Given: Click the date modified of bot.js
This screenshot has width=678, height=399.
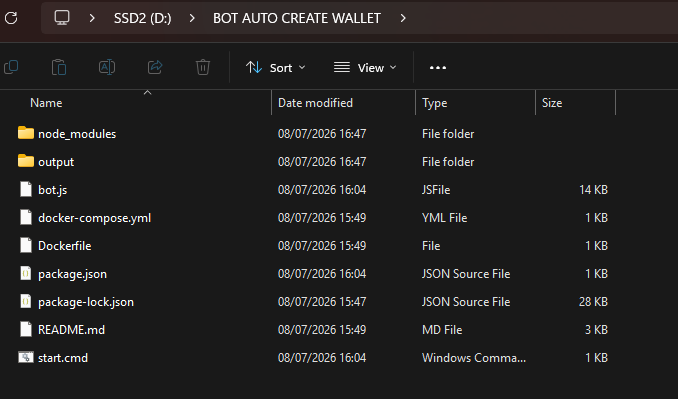Looking at the screenshot, I should [322, 190].
